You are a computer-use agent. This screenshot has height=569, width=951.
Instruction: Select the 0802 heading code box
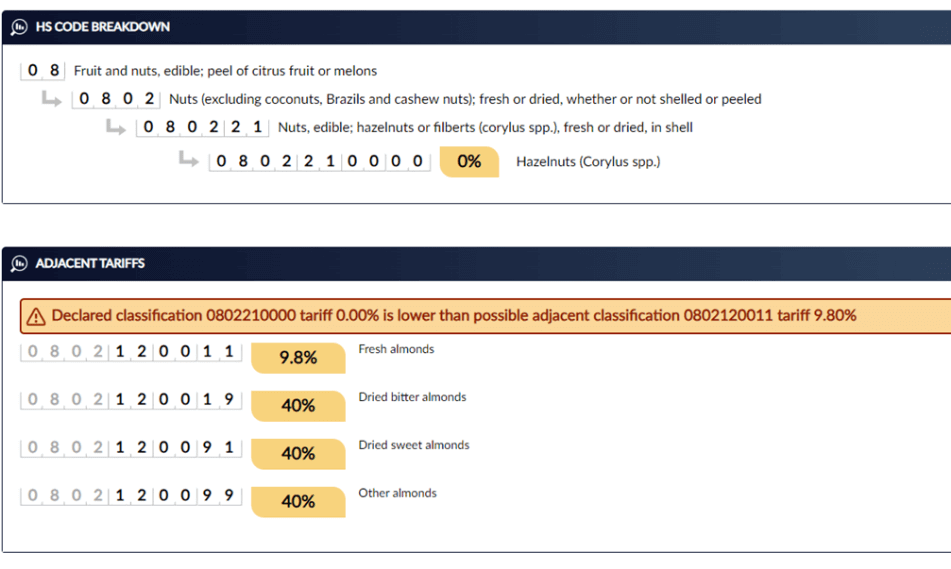pyautogui.click(x=116, y=99)
